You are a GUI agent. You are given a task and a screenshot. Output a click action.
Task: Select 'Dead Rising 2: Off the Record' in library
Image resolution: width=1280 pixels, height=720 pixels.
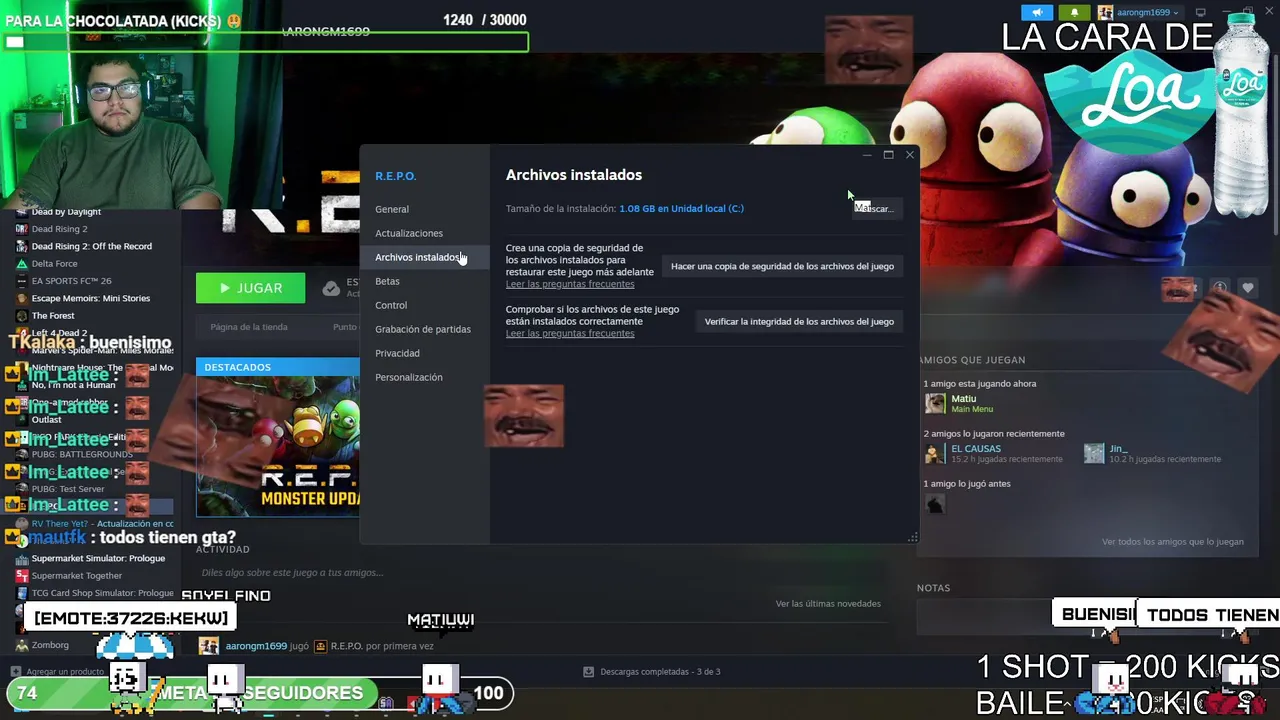91,246
